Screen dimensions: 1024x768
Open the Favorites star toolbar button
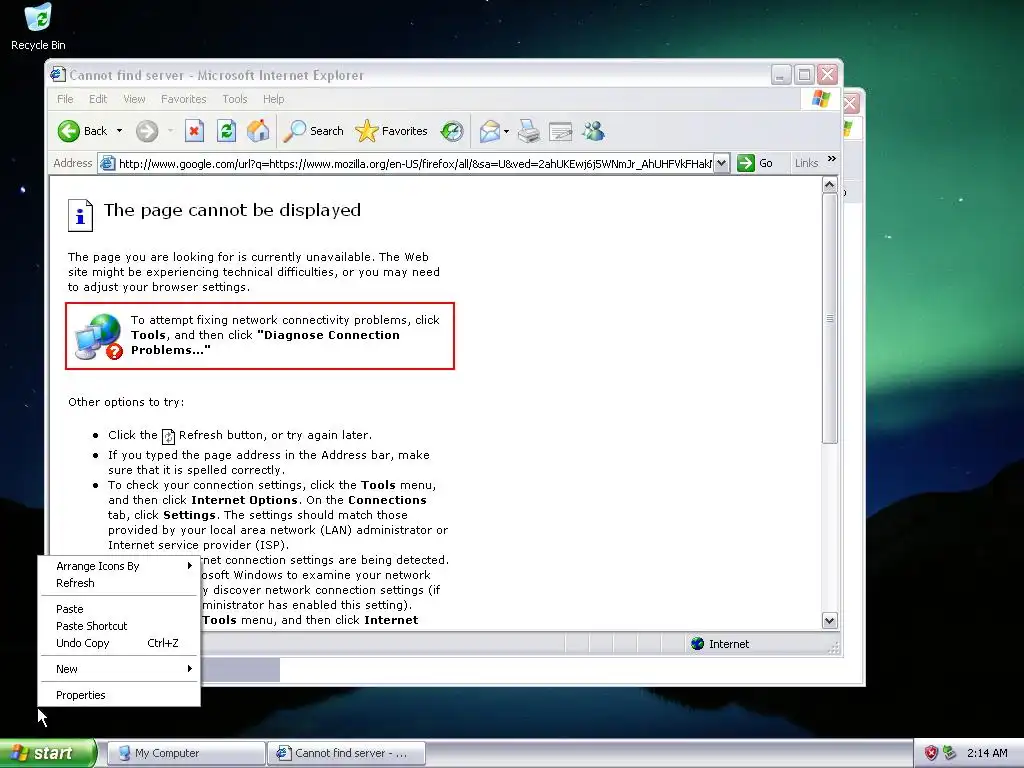point(392,131)
